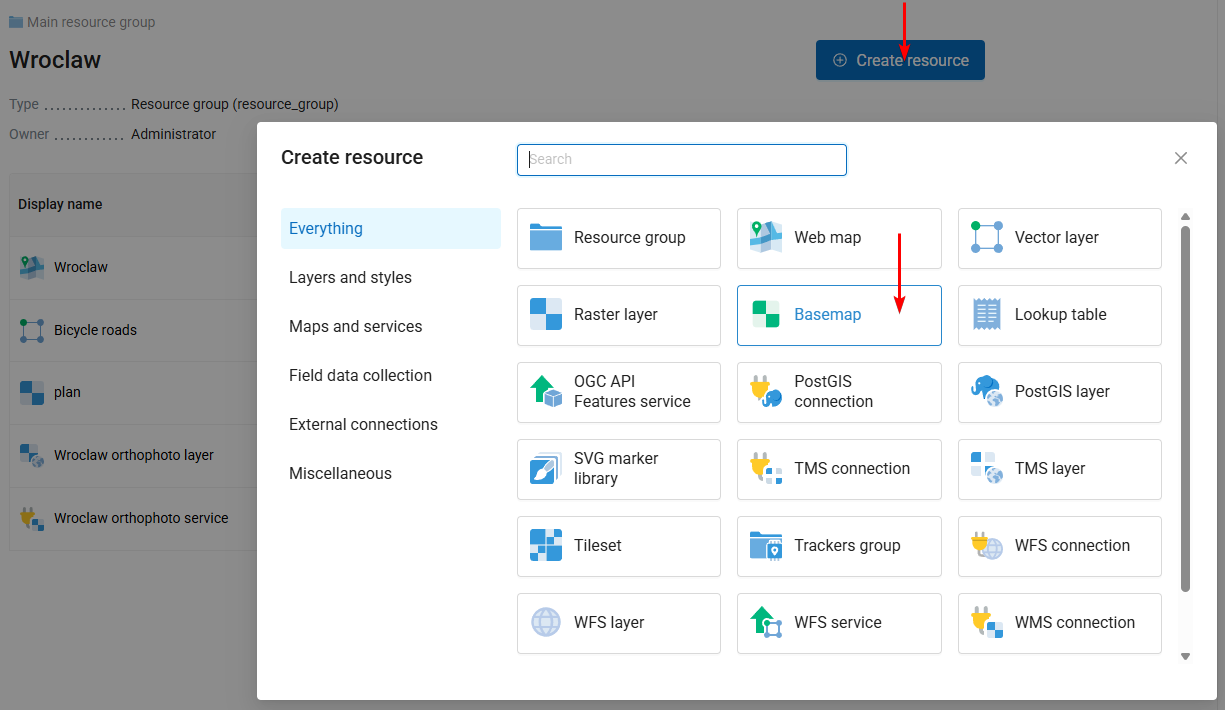Pick the SVG marker library icon
This screenshot has width=1225, height=710.
(546, 469)
